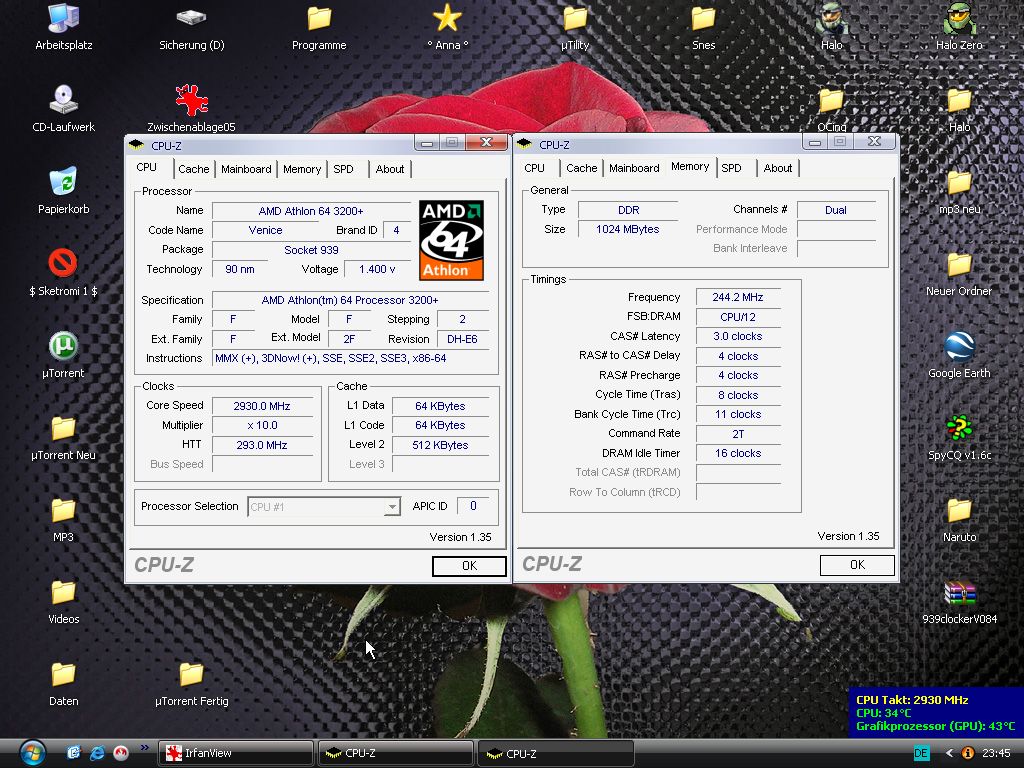Open the Neuer Ordner folder
This screenshot has height=768, width=1024.
click(959, 272)
